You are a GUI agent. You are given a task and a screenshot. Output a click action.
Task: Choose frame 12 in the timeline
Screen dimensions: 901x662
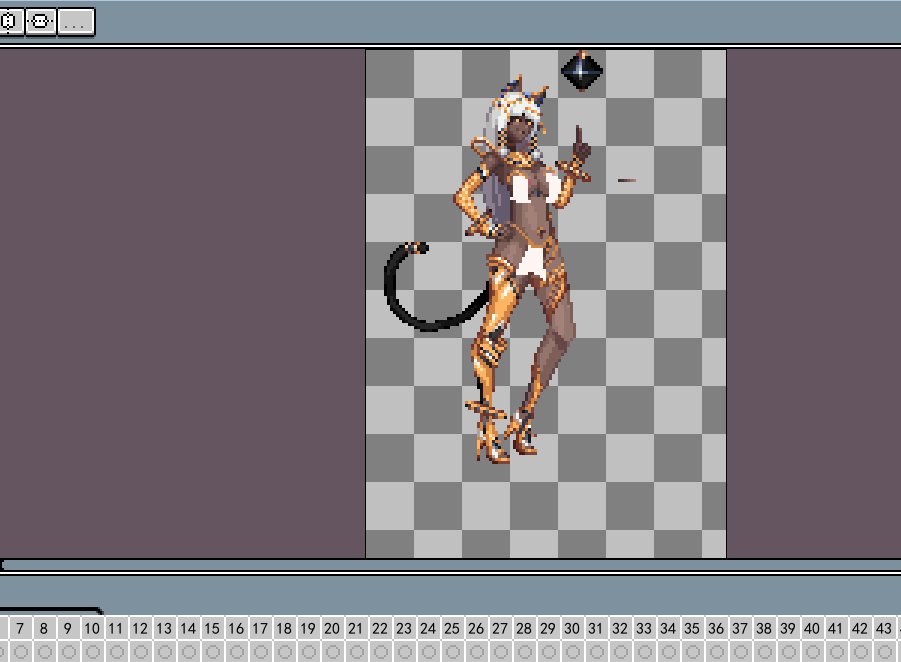pos(140,628)
